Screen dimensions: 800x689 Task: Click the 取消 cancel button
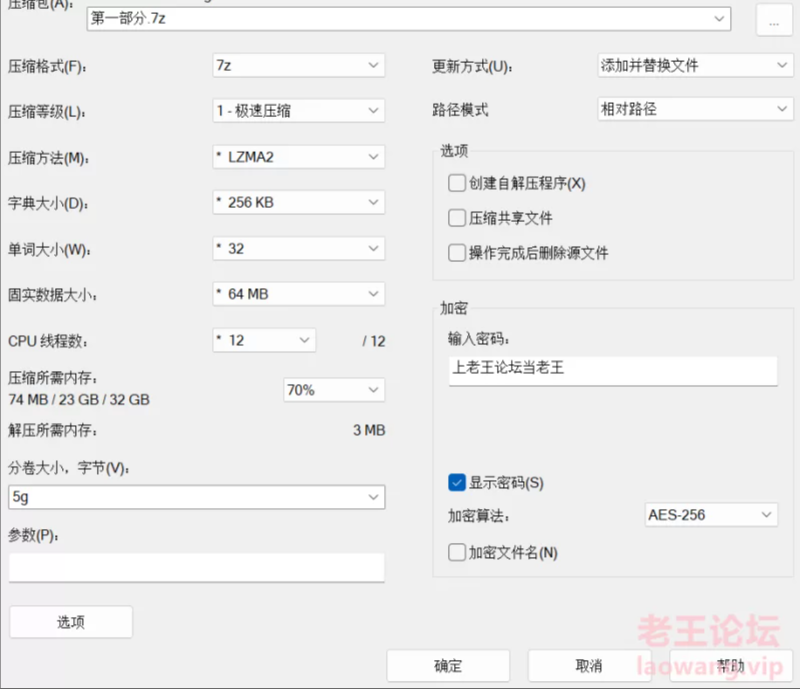click(589, 666)
